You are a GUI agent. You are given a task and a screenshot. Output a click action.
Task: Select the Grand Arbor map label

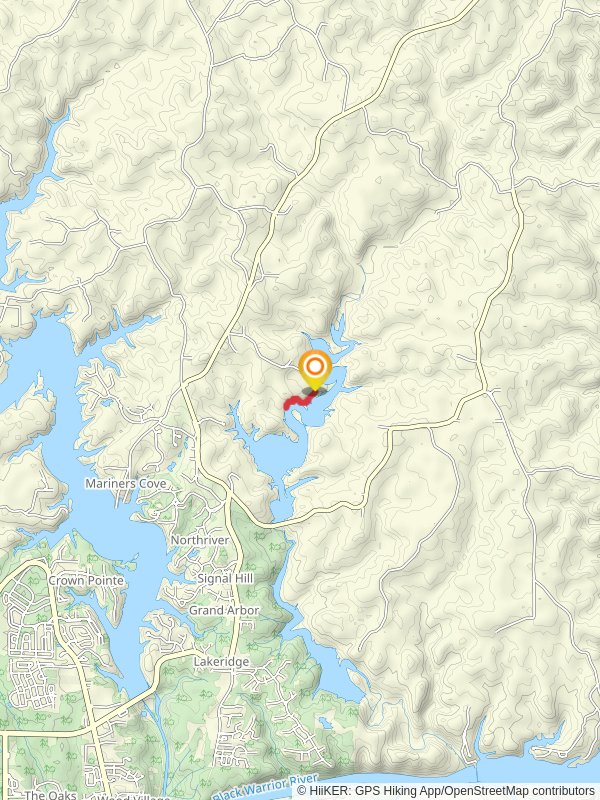(x=224, y=610)
